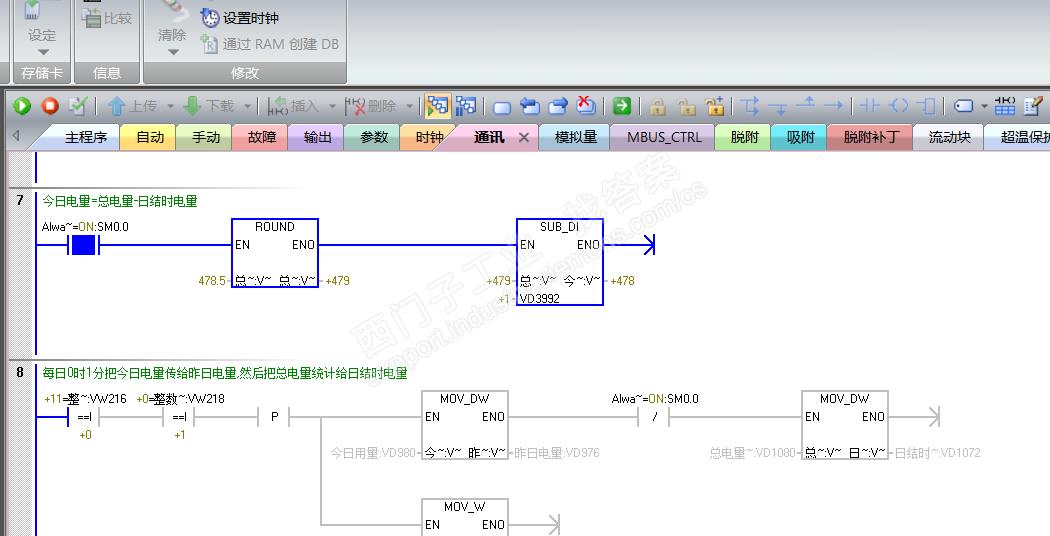Viewport: 1050px width, 536px height.
Task: Click 通过 RAM 创建 DB button
Action: click(270, 44)
